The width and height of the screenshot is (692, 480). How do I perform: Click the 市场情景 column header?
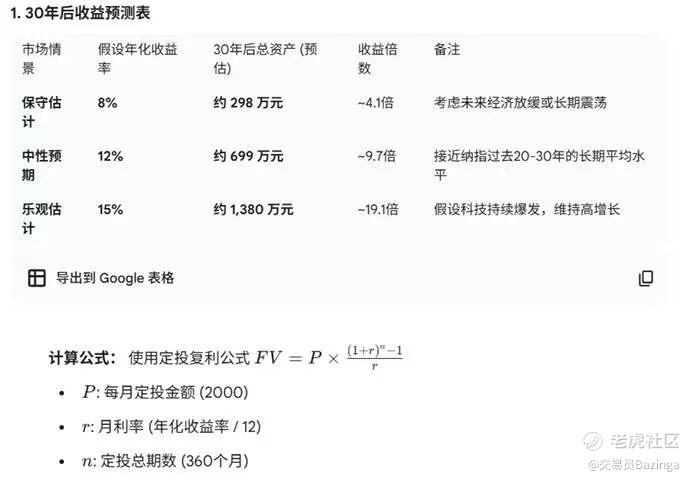click(42, 58)
